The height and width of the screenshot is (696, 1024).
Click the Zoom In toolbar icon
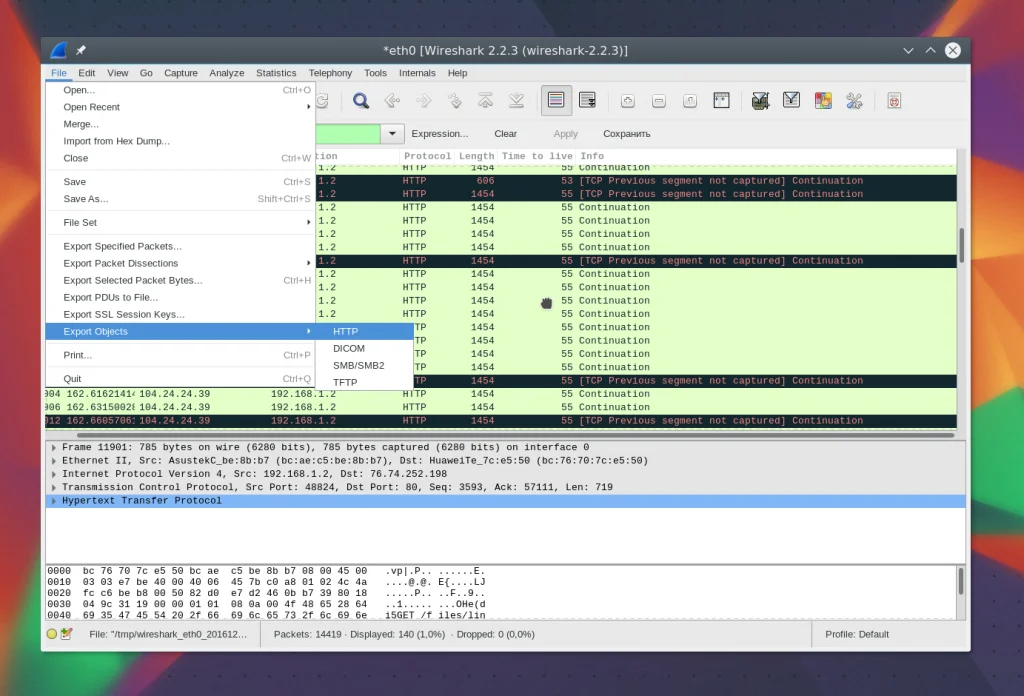(627, 101)
